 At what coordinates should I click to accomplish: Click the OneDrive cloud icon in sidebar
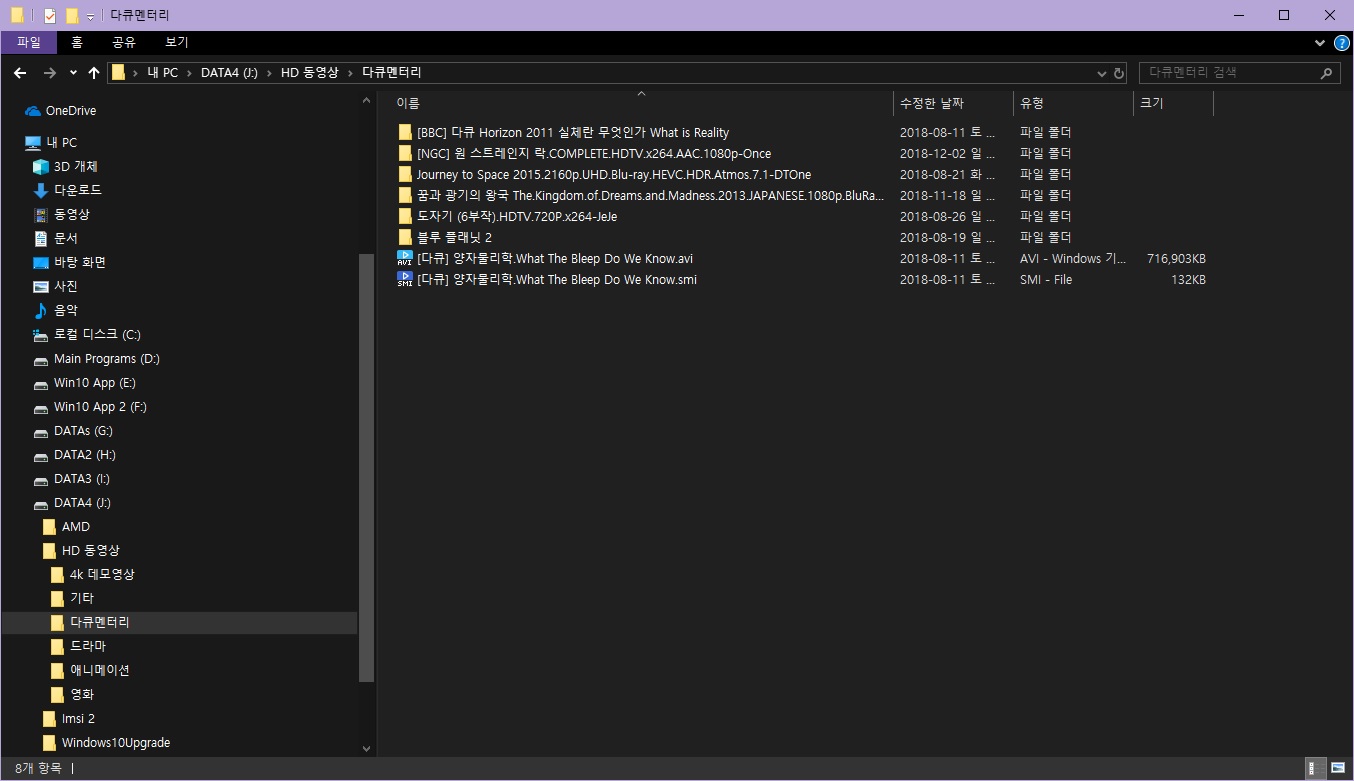point(33,111)
